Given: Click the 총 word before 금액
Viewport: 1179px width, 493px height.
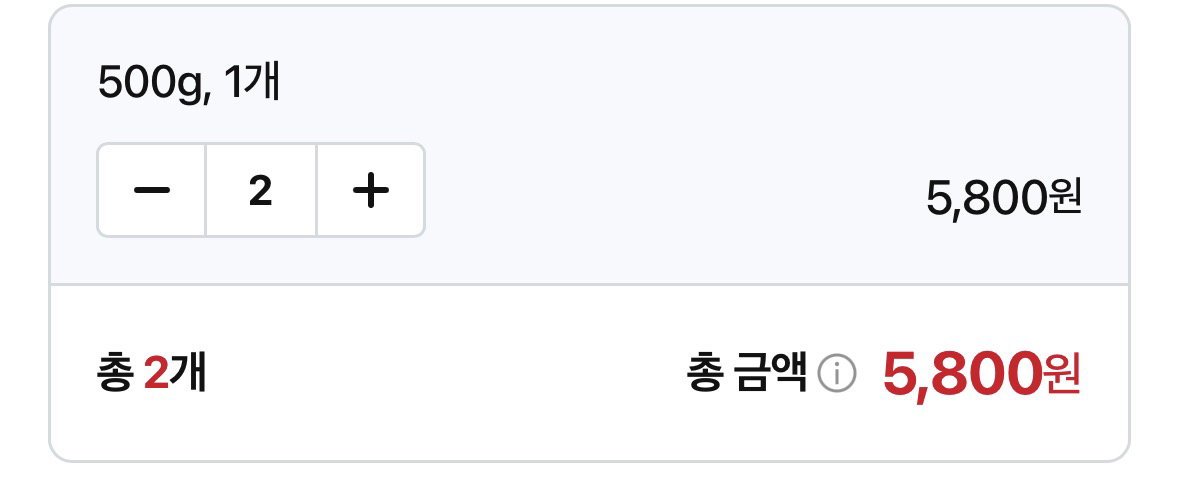Looking at the screenshot, I should [x=705, y=374].
